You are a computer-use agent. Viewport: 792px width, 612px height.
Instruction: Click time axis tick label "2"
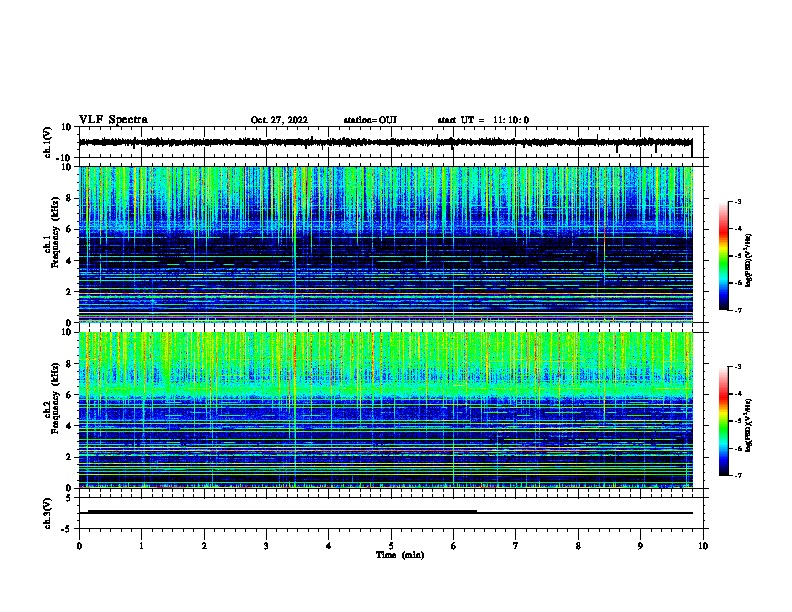coord(204,546)
